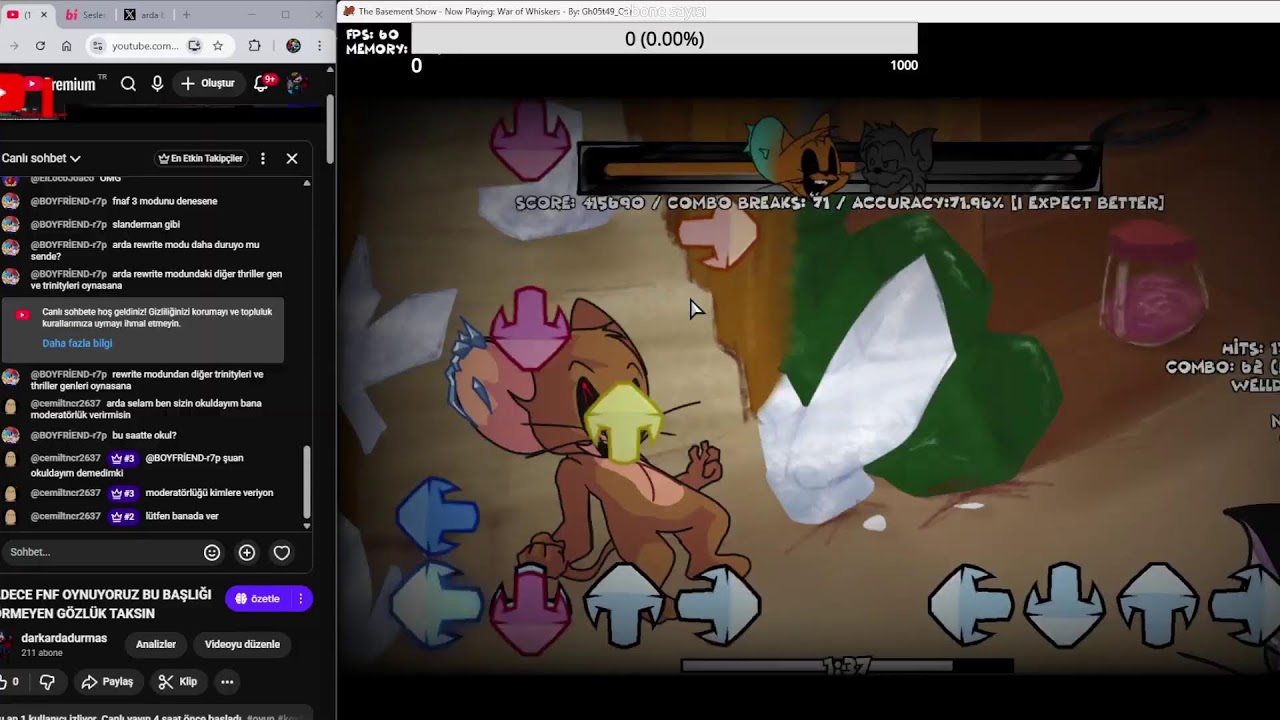Bookmark this page with the star icon
The width and height of the screenshot is (1280, 720).
(217, 46)
